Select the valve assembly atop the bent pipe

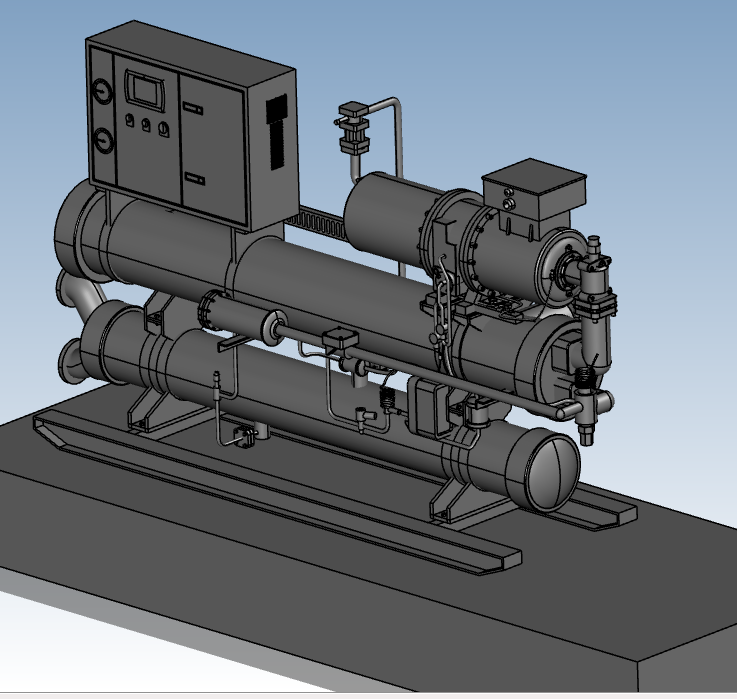(x=354, y=127)
